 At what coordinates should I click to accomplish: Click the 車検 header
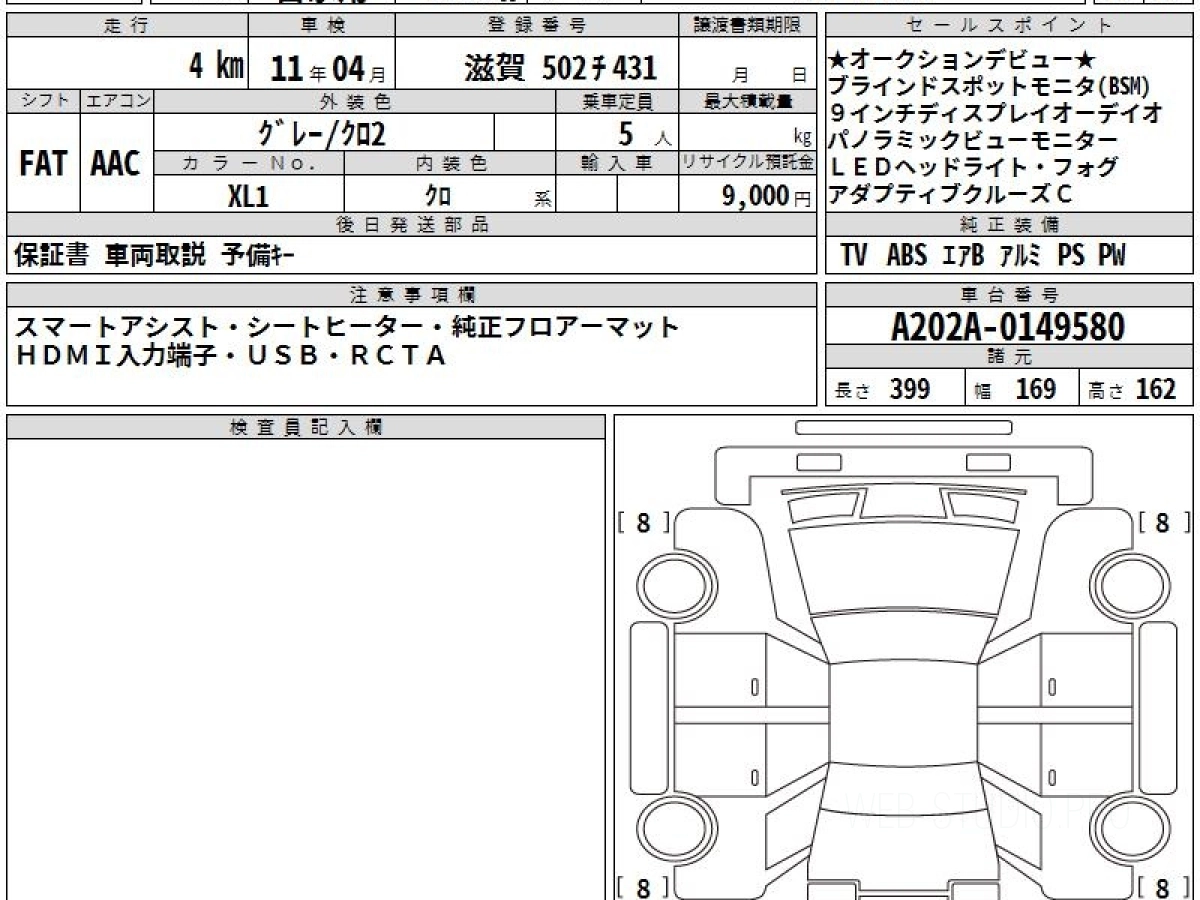[x=321, y=26]
